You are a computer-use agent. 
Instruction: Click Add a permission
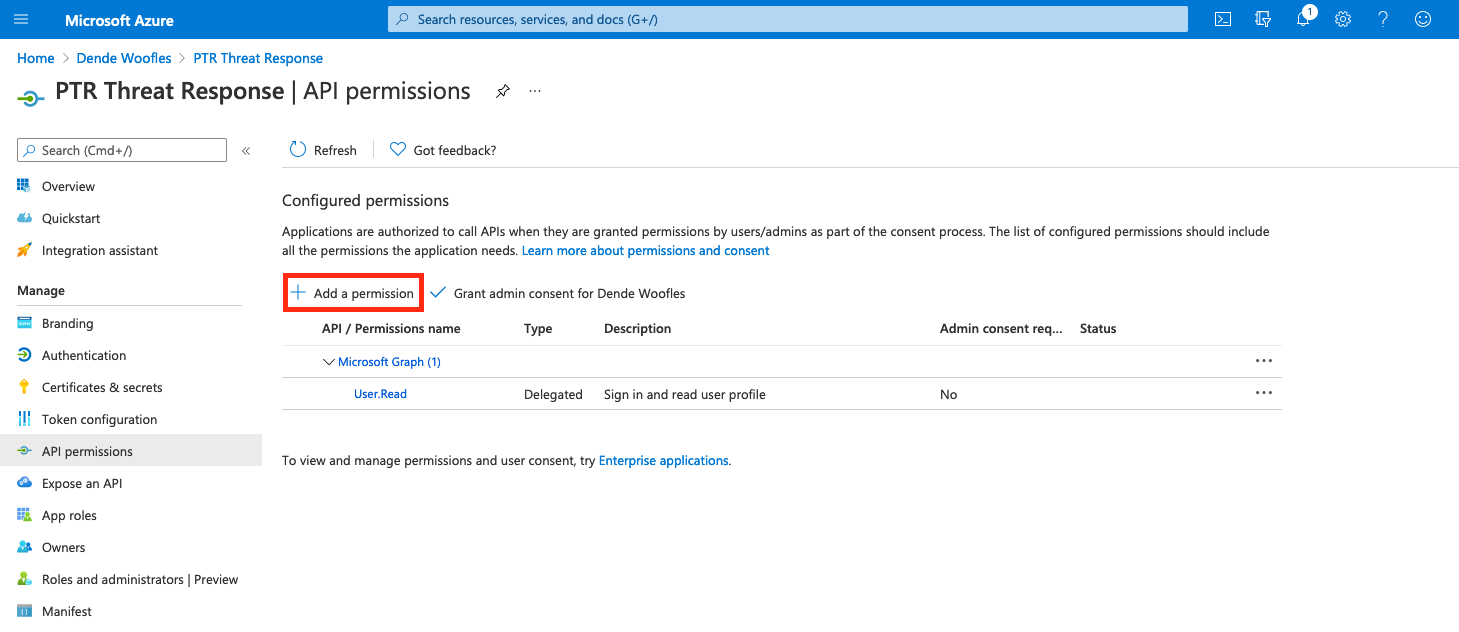click(x=353, y=293)
